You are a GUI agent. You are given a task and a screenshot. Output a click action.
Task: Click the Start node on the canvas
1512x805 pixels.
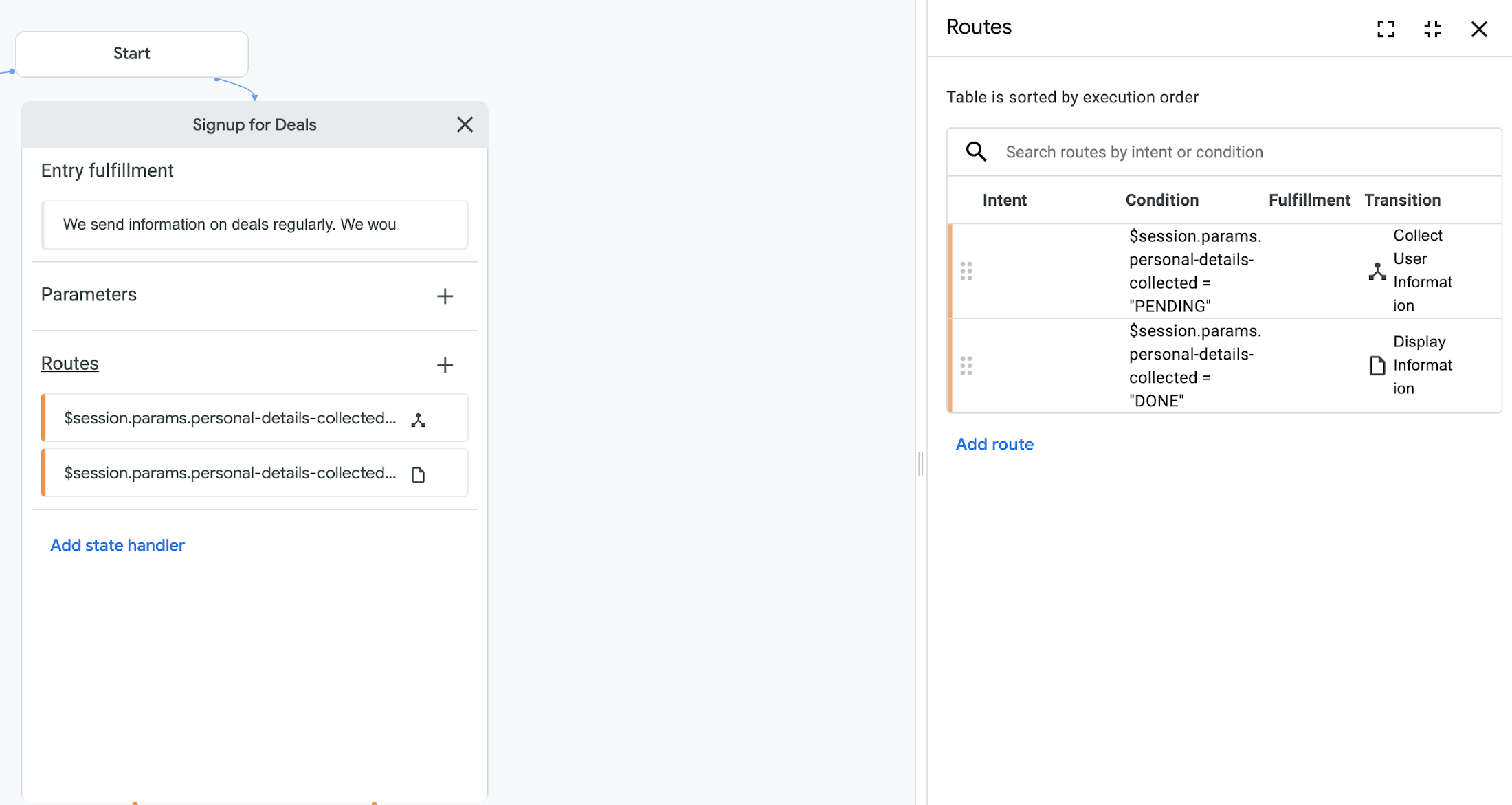[131, 52]
